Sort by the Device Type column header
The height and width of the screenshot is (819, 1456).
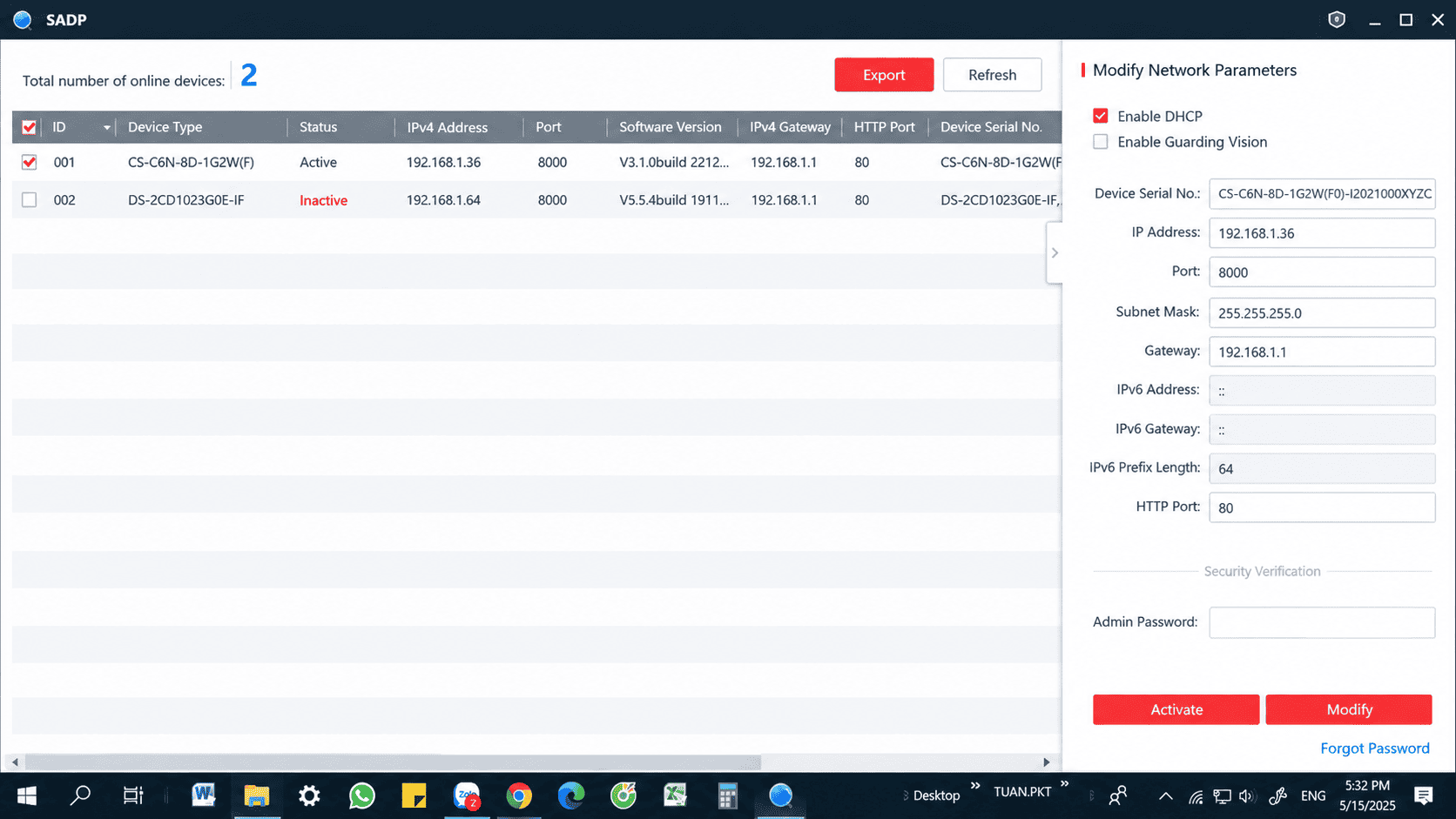tap(165, 127)
